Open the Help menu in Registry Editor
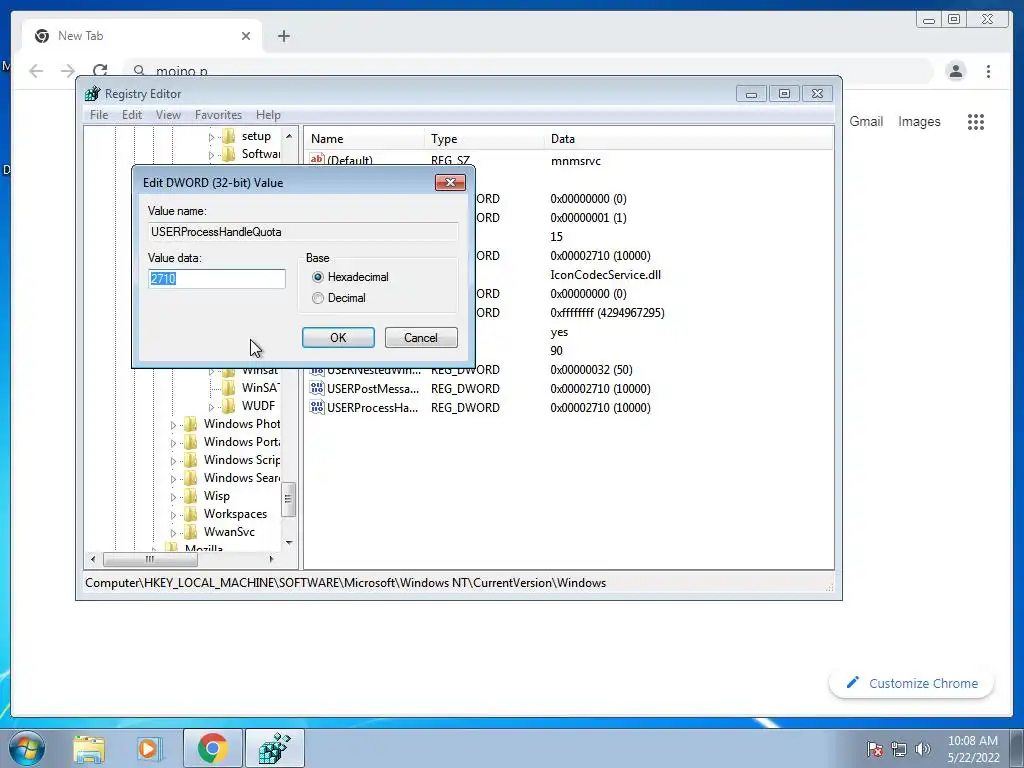 (268, 115)
